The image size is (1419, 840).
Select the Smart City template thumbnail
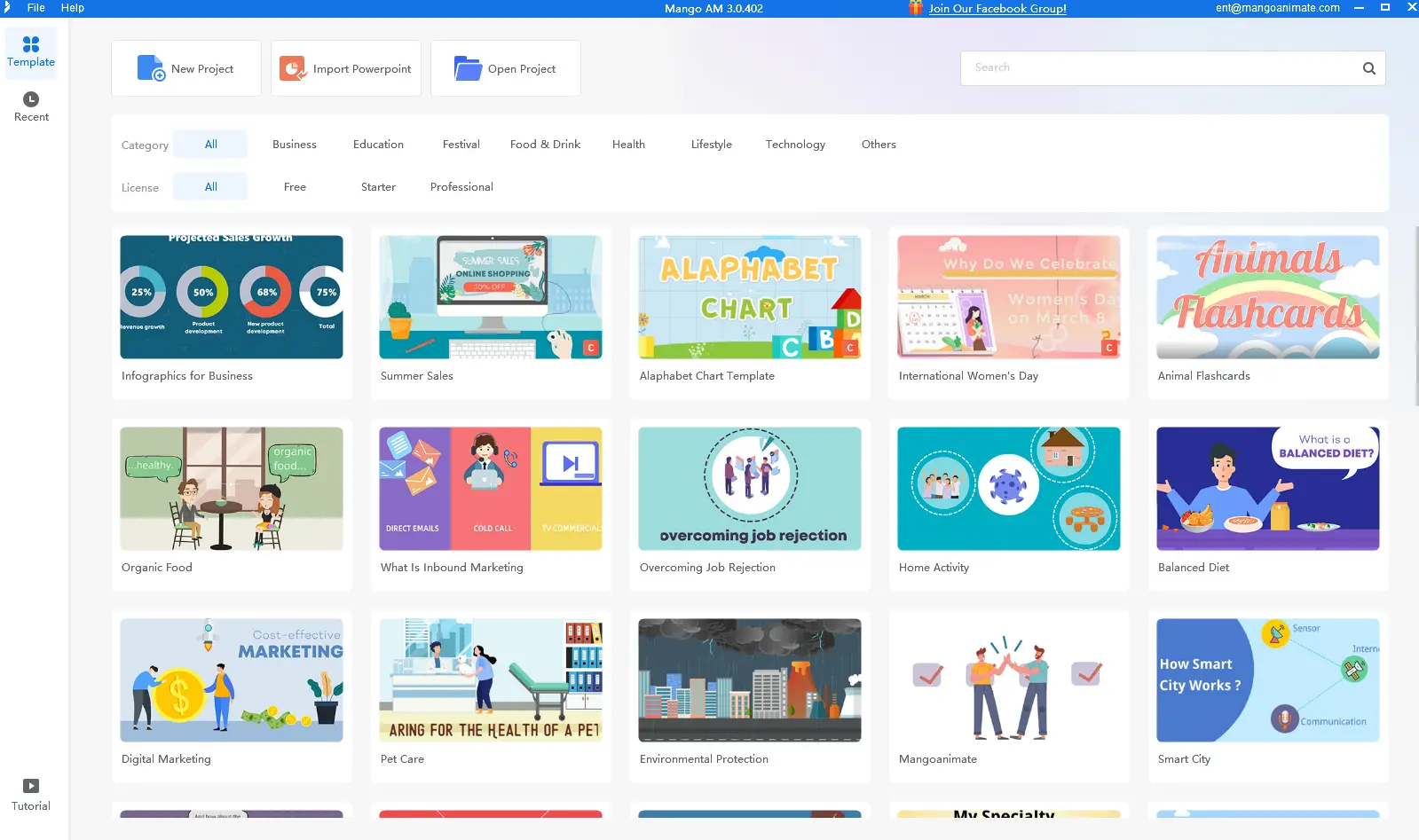point(1267,680)
